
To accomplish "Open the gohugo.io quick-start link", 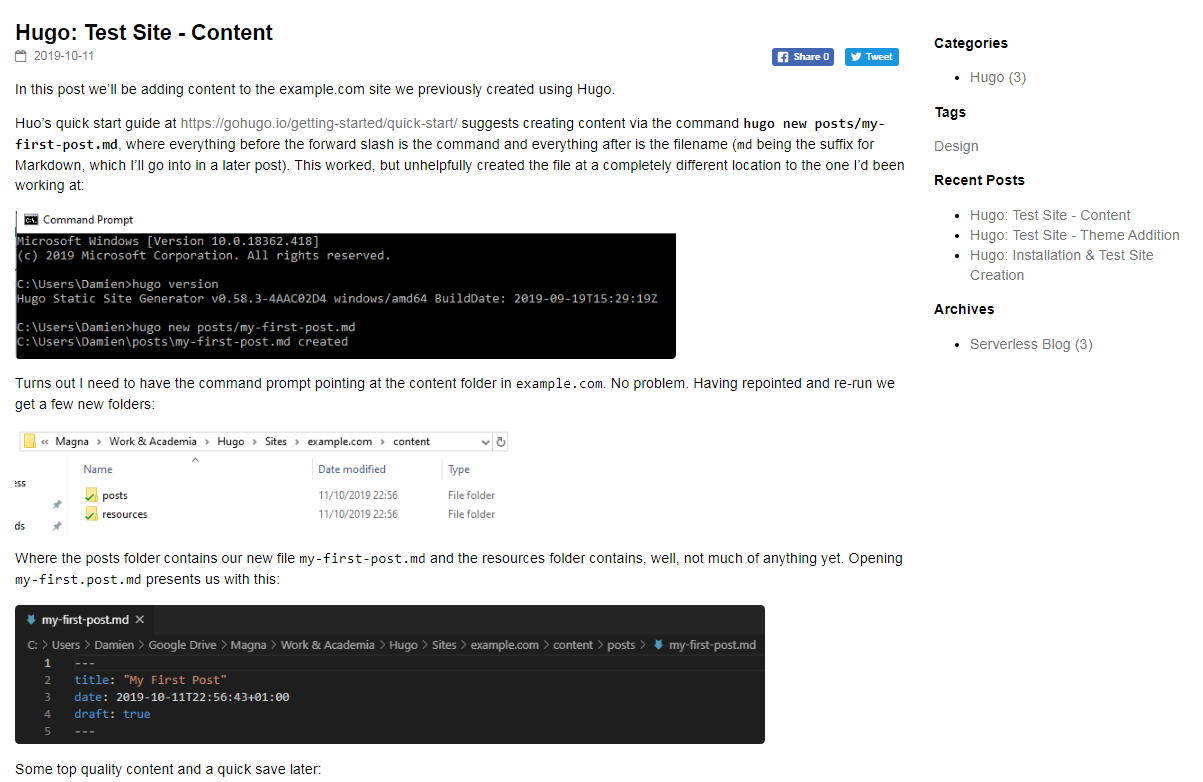I will (319, 124).
